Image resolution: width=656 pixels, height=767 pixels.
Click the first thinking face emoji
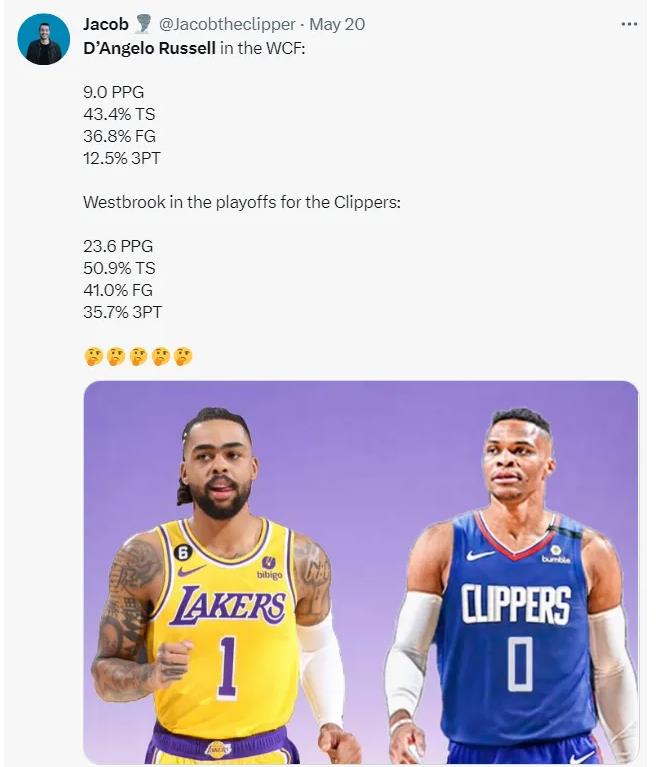93,356
